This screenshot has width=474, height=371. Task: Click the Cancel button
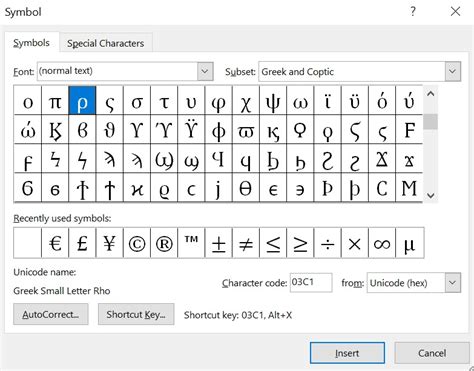432,353
